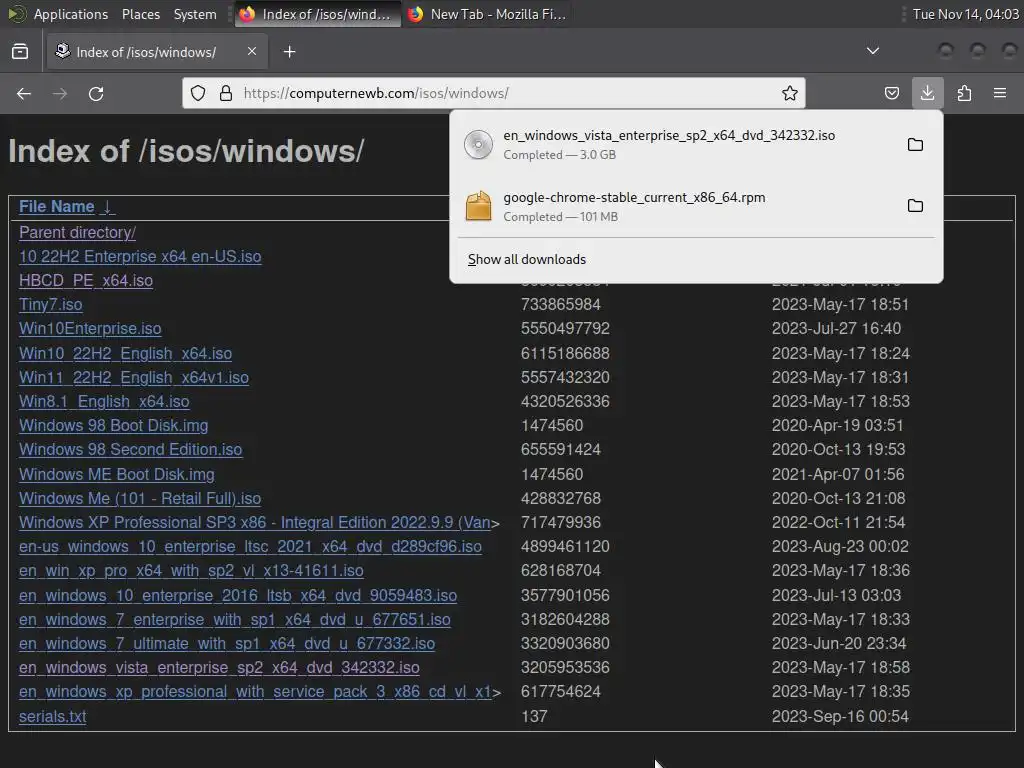This screenshot has height=768, width=1024.
Task: Open Windows 98 Second Edition.iso
Action: [x=131, y=449]
